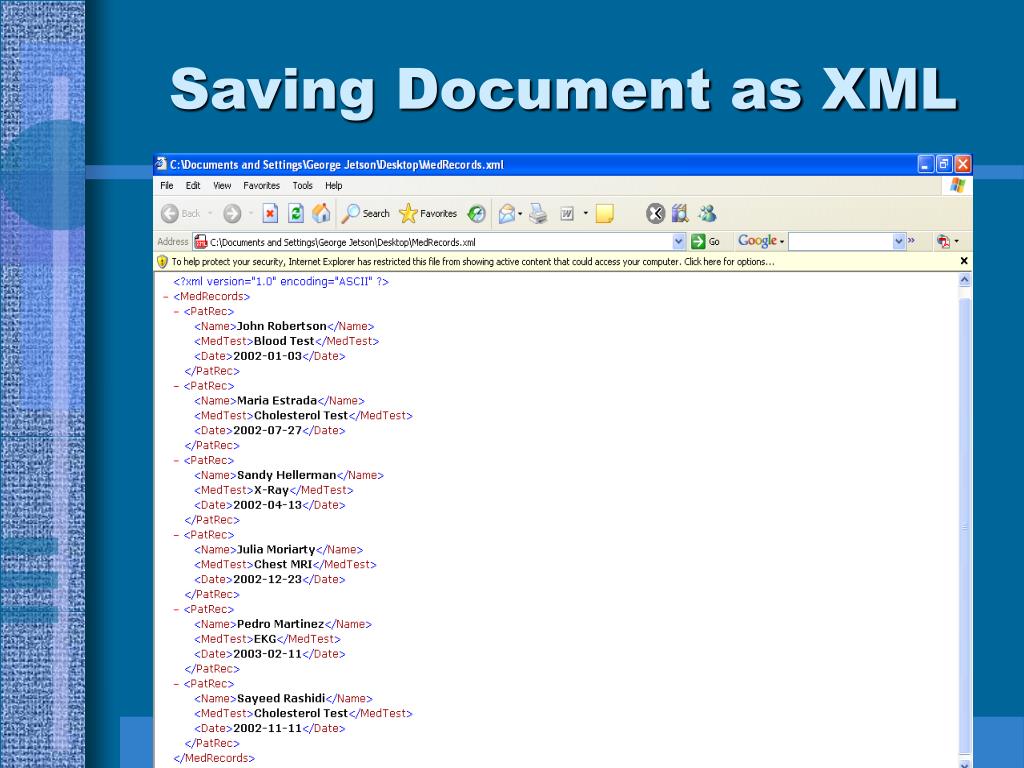1024x768 pixels.
Task: Collapse the Sandy Hellerman PatRec node
Action: [x=176, y=461]
